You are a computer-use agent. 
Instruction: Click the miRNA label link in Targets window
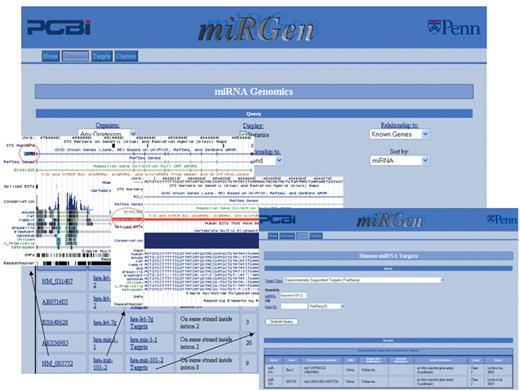270,296
